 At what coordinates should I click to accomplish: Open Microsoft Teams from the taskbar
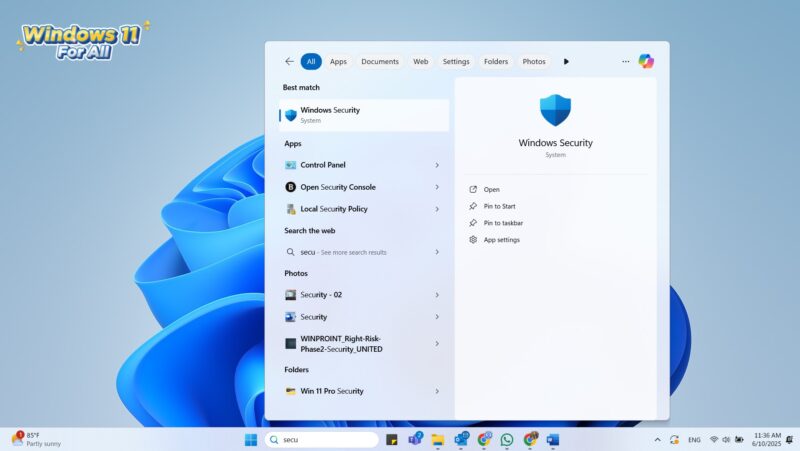tap(415, 439)
